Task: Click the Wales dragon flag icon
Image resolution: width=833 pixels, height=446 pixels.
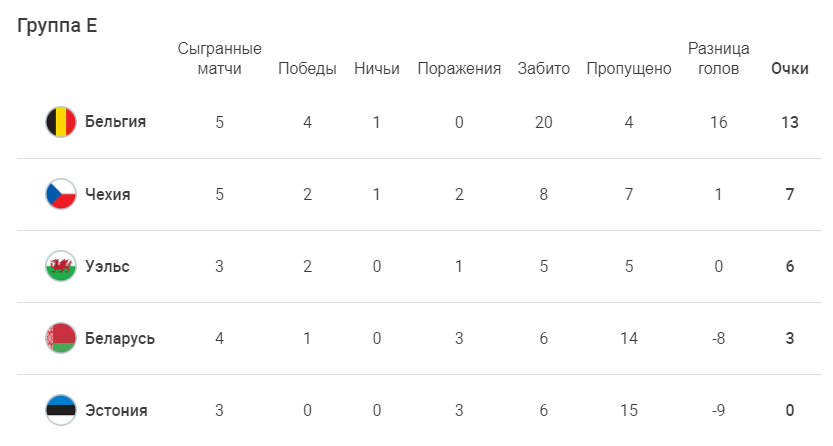Action: 60,266
